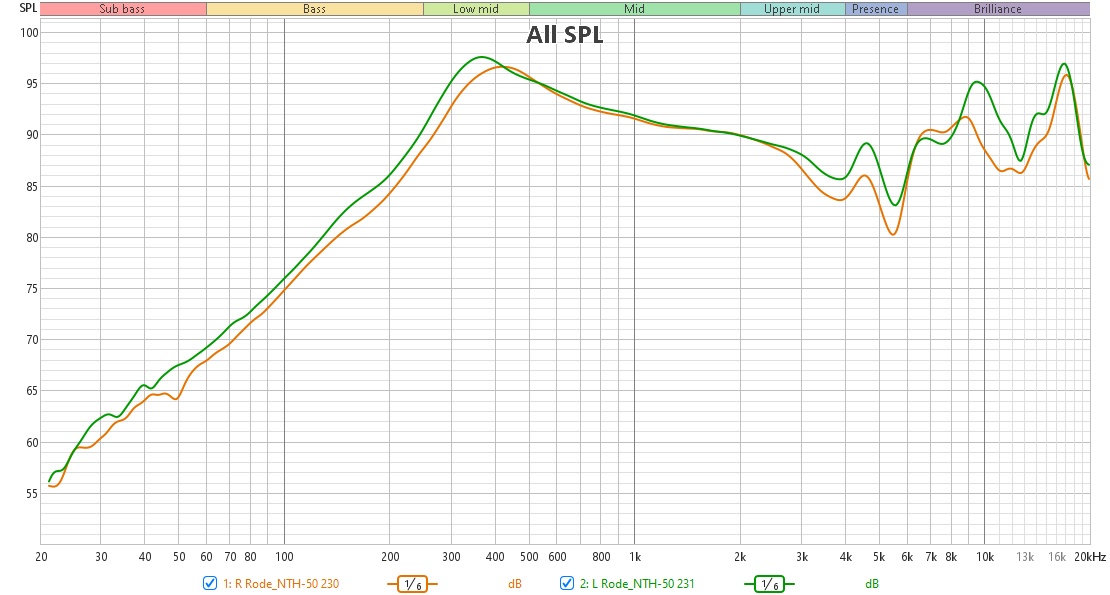Click the All SPL graph title

[564, 35]
